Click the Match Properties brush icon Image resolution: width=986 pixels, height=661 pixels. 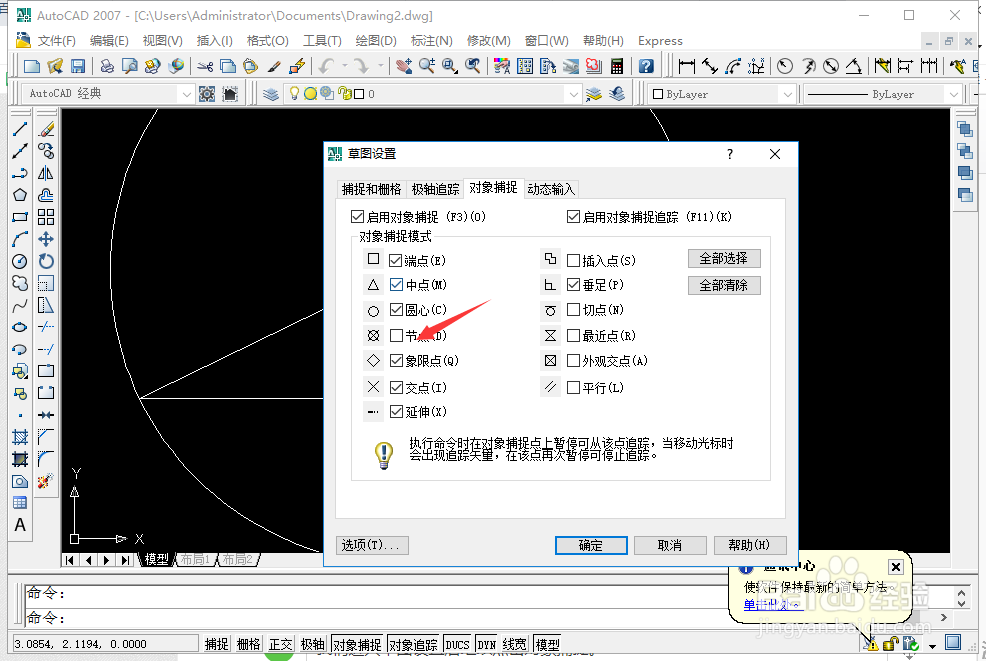click(x=274, y=66)
